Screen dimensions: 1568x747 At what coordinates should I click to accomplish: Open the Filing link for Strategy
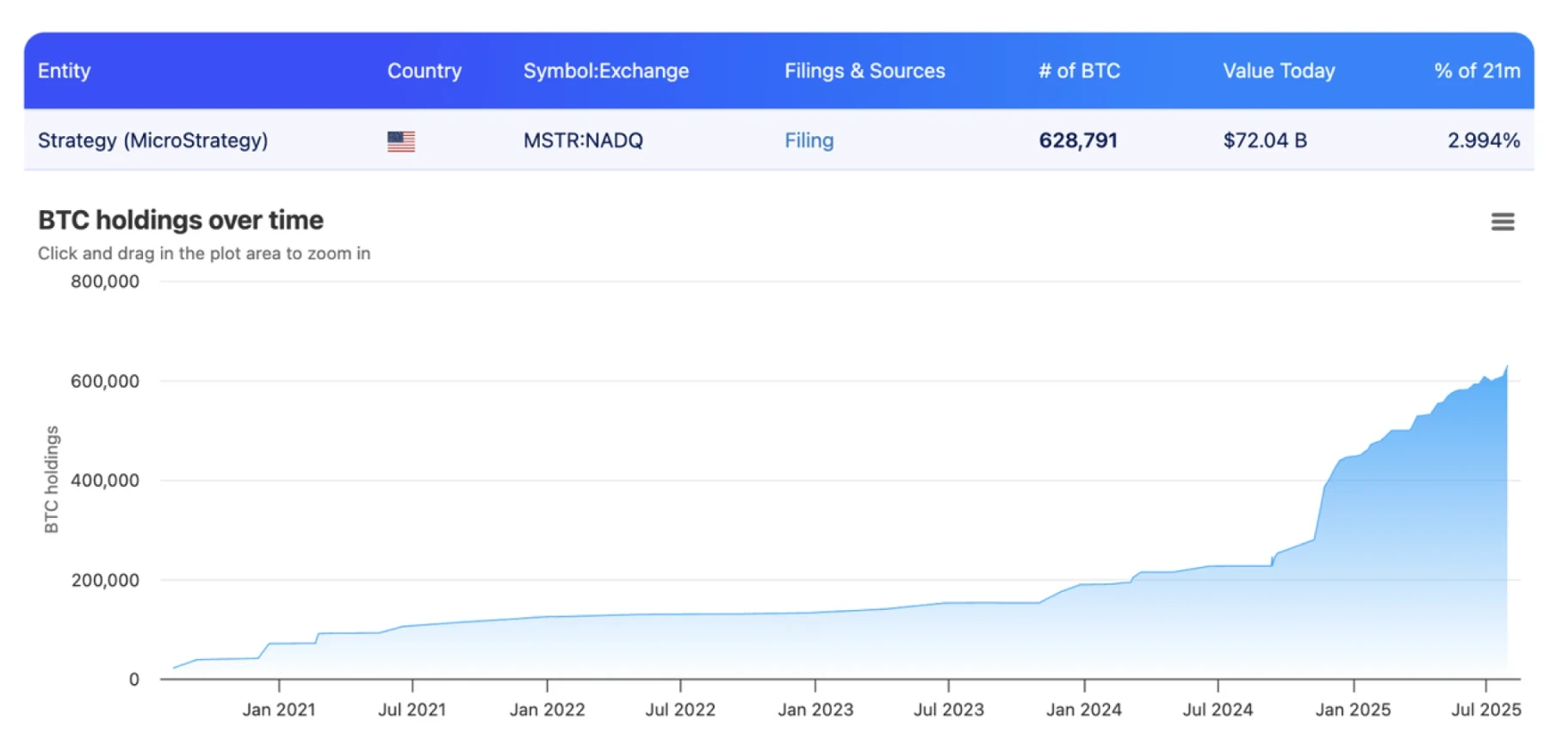[x=809, y=140]
